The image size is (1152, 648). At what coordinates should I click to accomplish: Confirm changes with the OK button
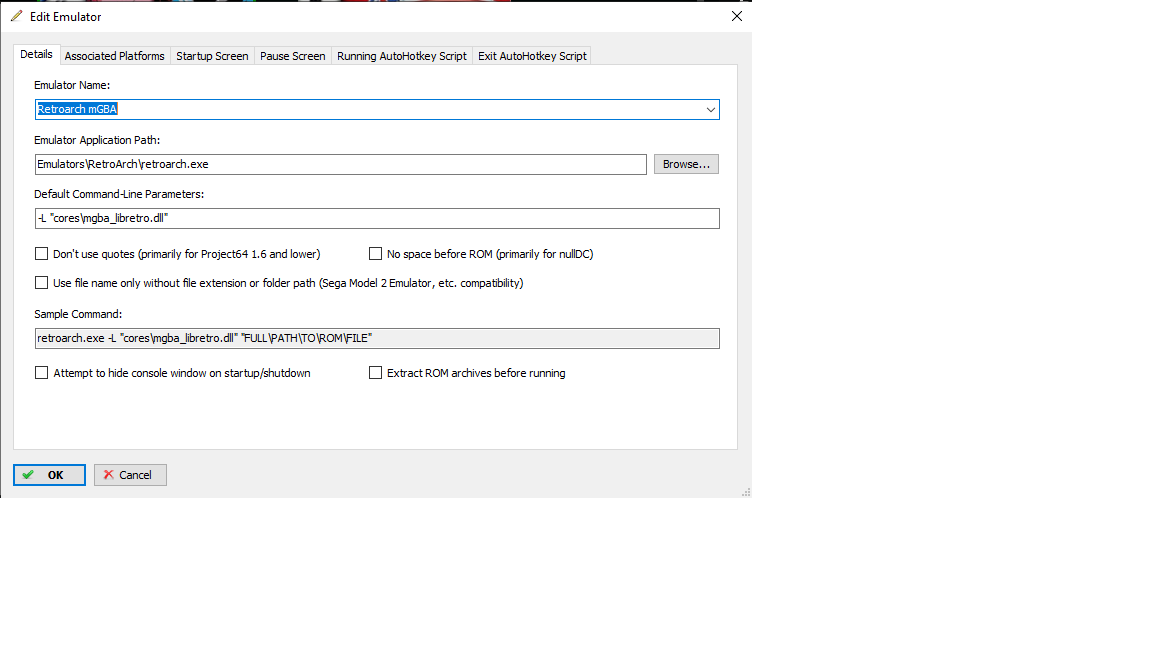coord(49,475)
